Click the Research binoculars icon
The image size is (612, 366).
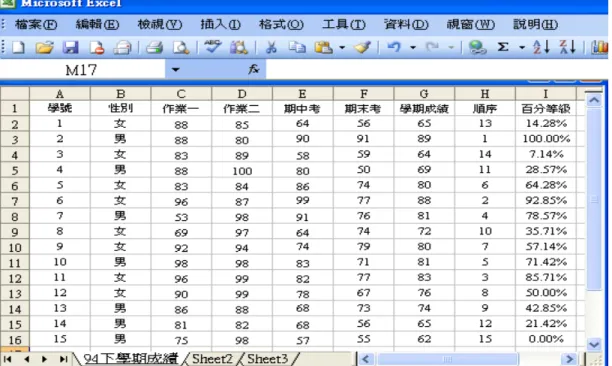[x=238, y=47]
